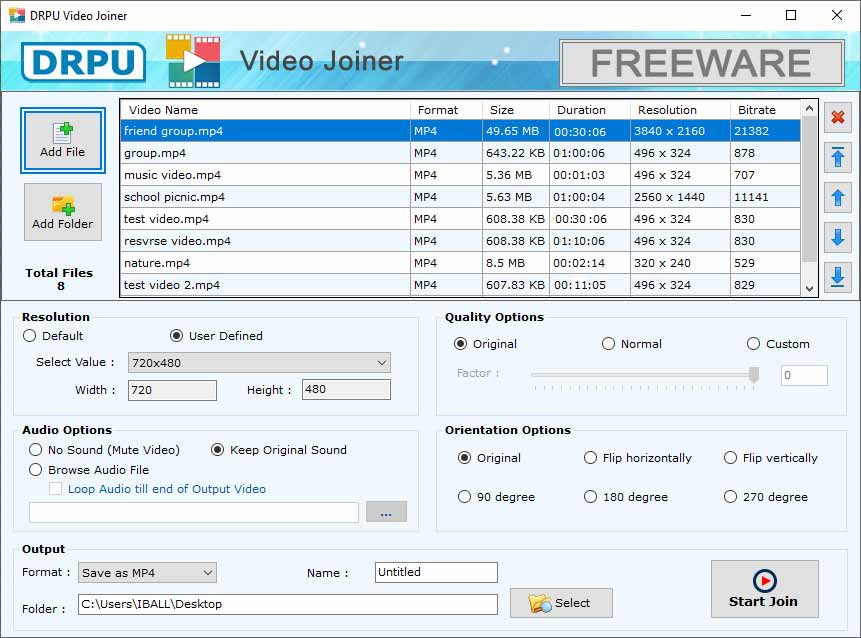
Task: Click the Resolution column header
Action: click(680, 110)
